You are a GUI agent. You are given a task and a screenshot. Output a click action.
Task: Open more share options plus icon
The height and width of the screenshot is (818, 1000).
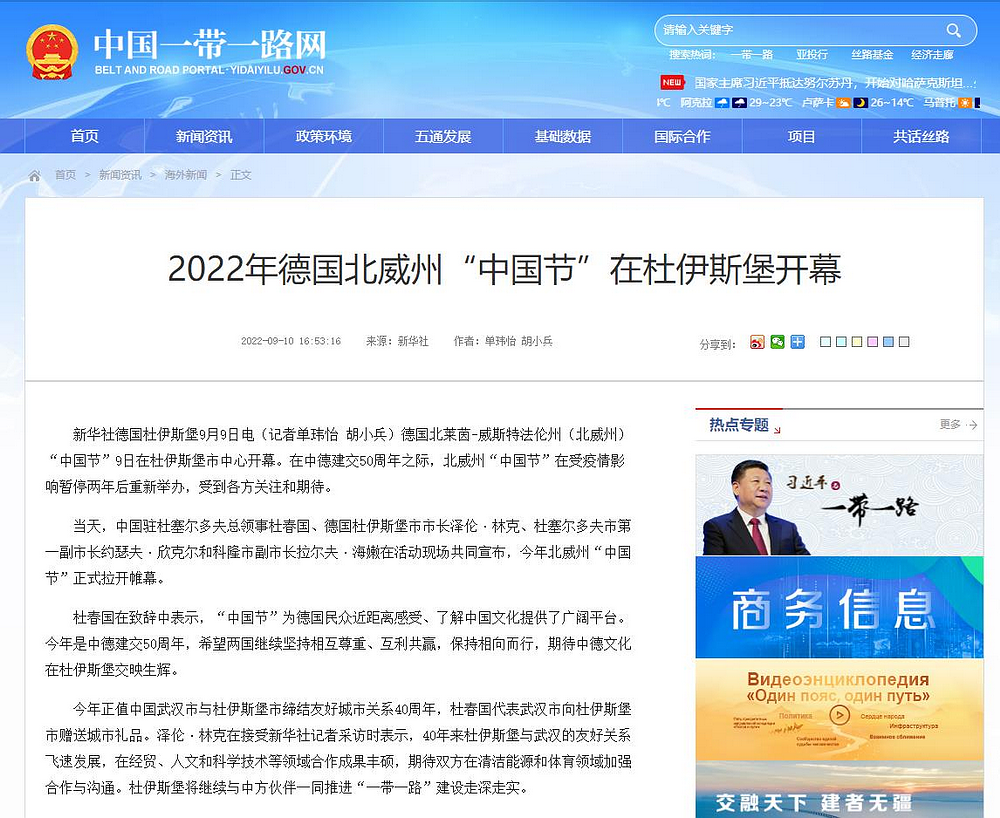797,342
